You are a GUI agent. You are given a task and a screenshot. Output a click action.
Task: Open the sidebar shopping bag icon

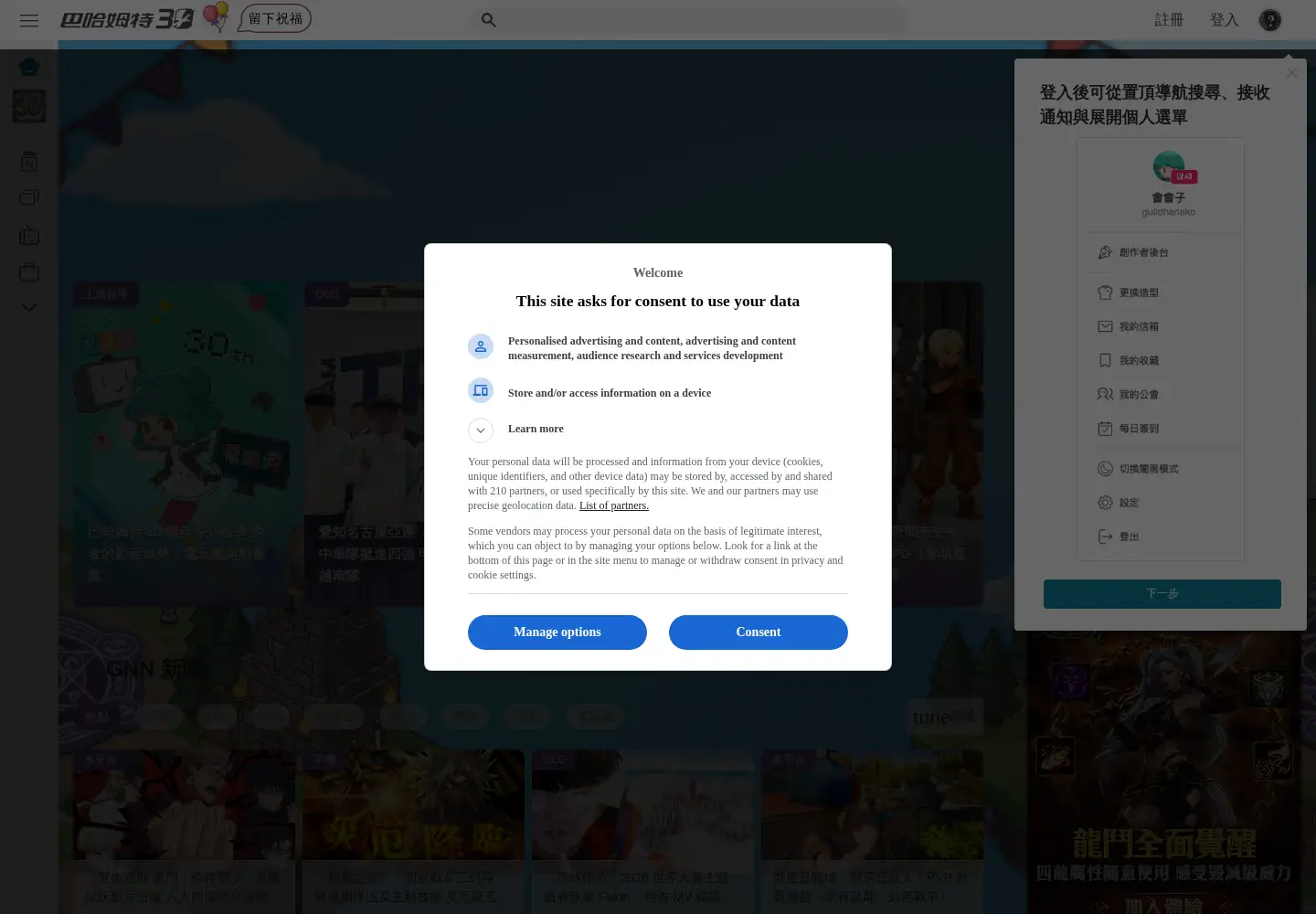click(29, 272)
